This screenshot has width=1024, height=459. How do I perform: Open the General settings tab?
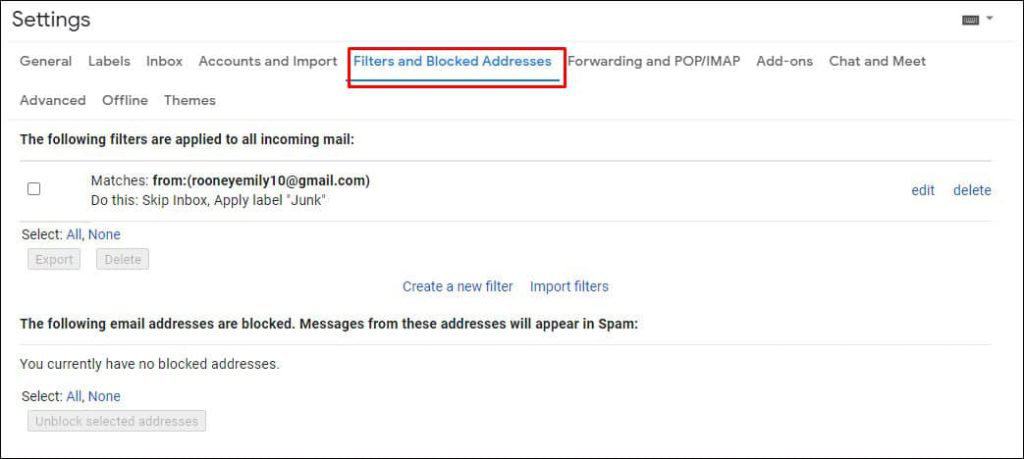coord(46,61)
